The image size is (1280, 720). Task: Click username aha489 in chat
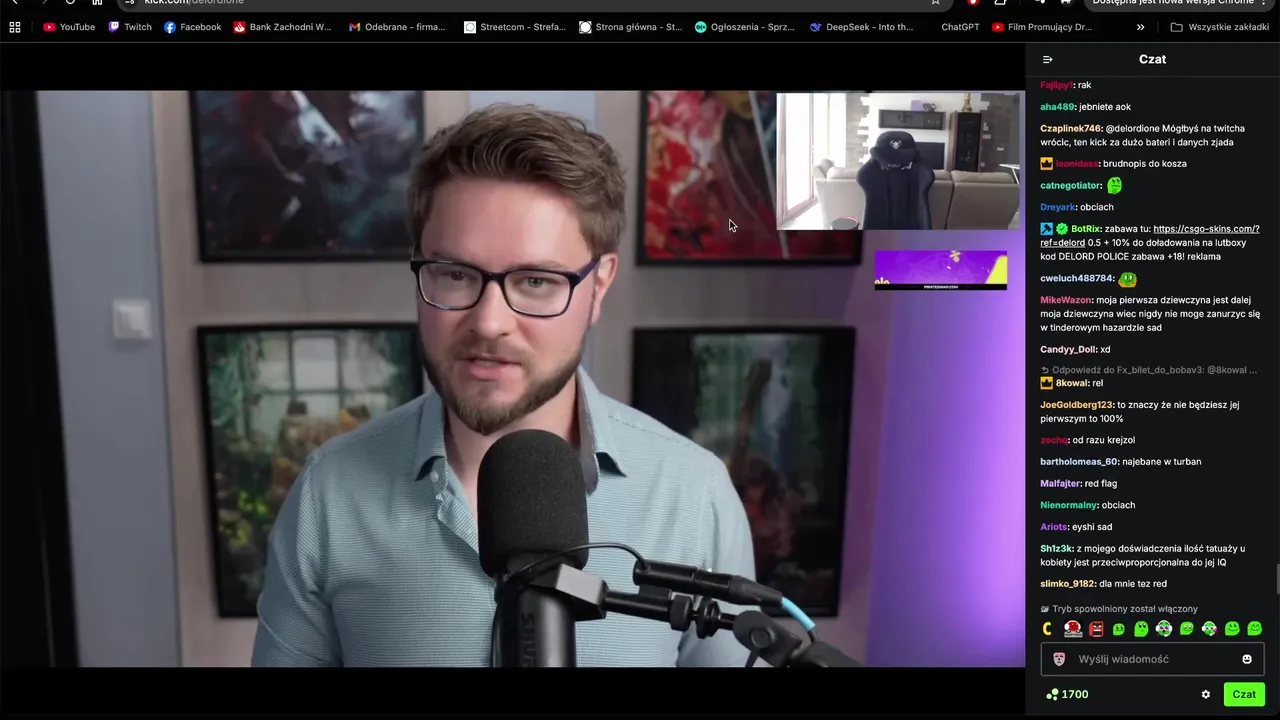pyautogui.click(x=1057, y=107)
